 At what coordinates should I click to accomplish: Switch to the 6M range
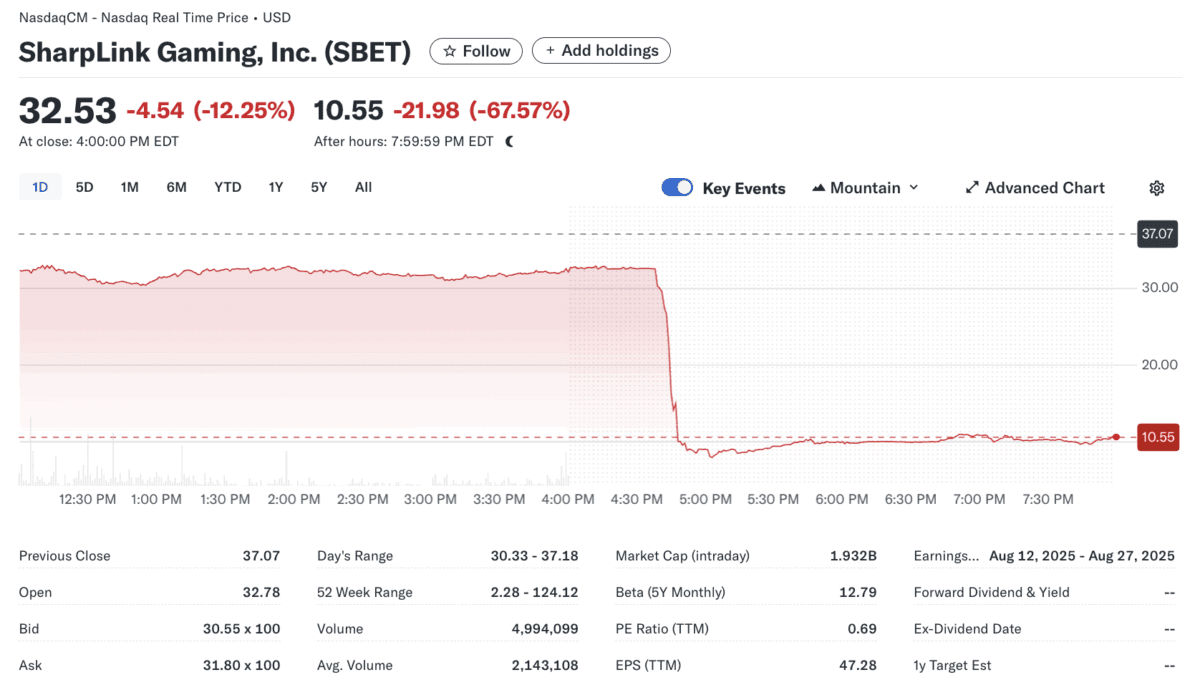(x=177, y=187)
